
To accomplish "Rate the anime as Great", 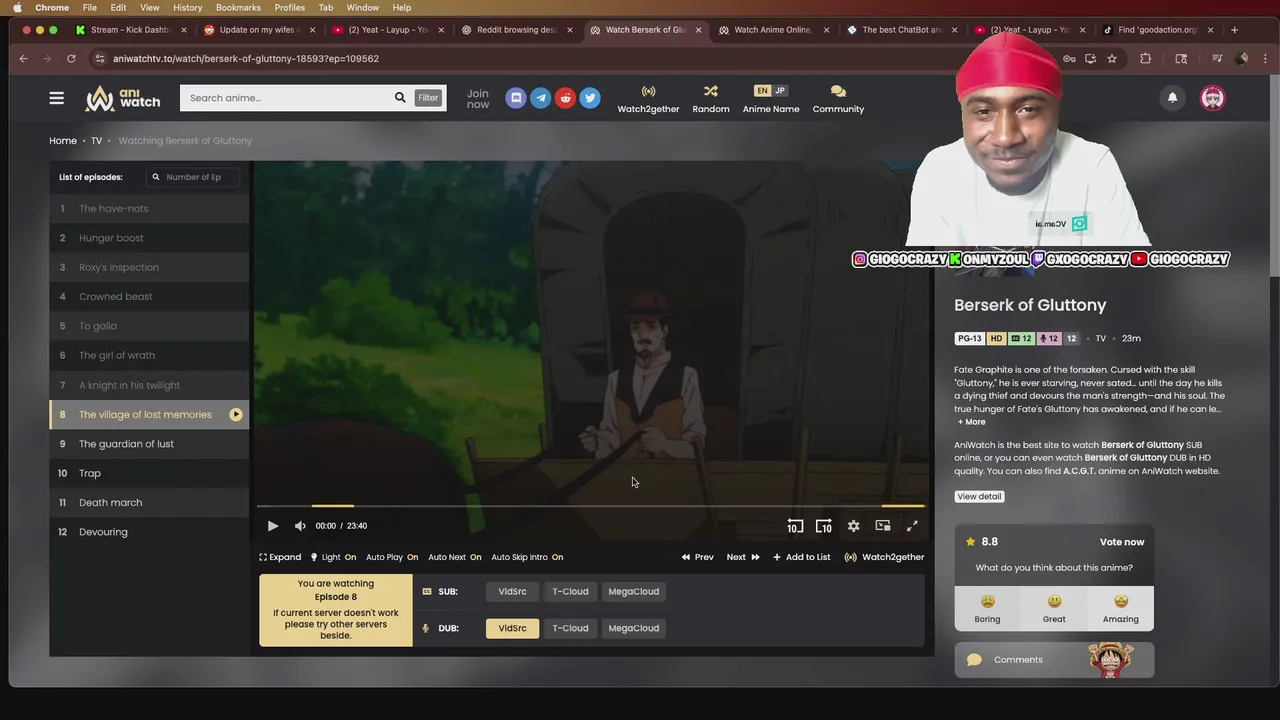I will pos(1054,608).
